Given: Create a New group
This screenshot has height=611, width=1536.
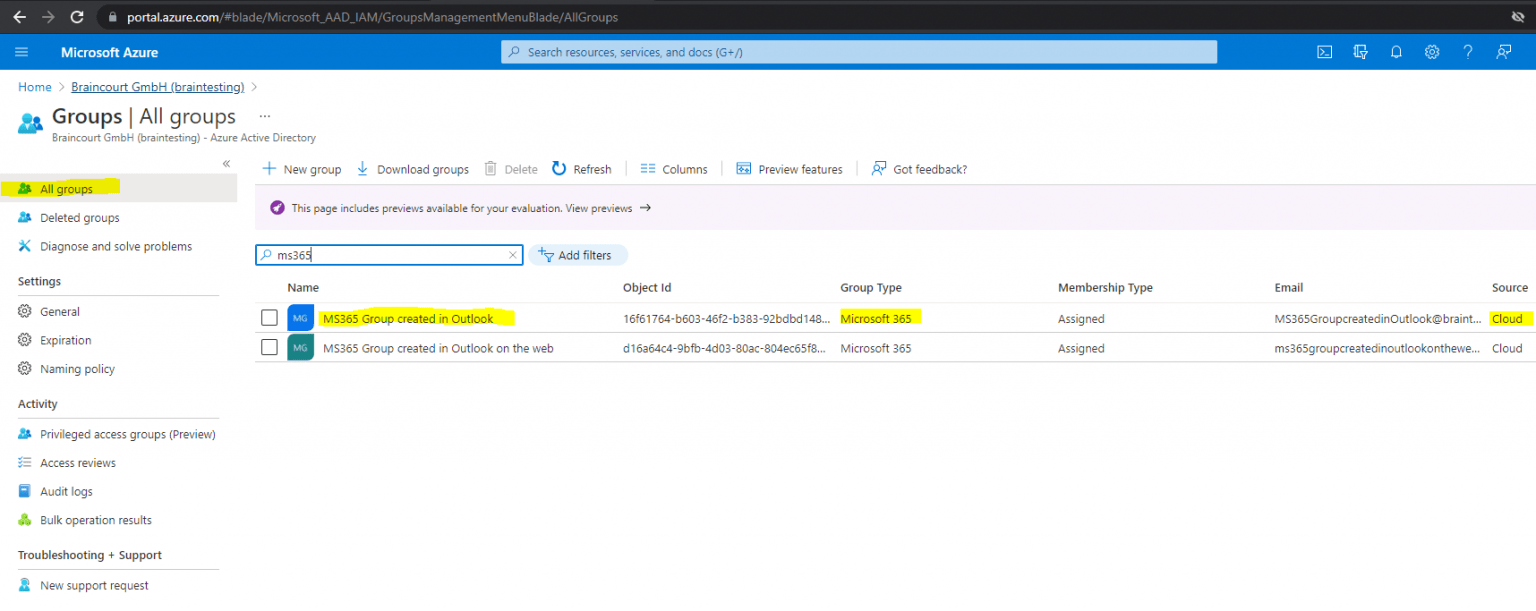Looking at the screenshot, I should [x=301, y=168].
